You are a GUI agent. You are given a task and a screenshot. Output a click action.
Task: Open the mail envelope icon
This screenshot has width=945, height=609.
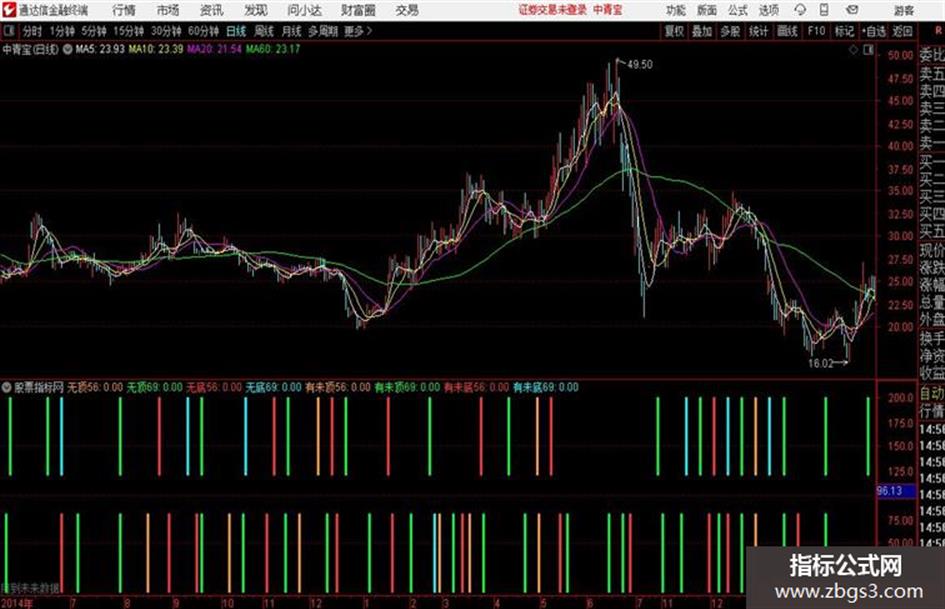point(852,10)
